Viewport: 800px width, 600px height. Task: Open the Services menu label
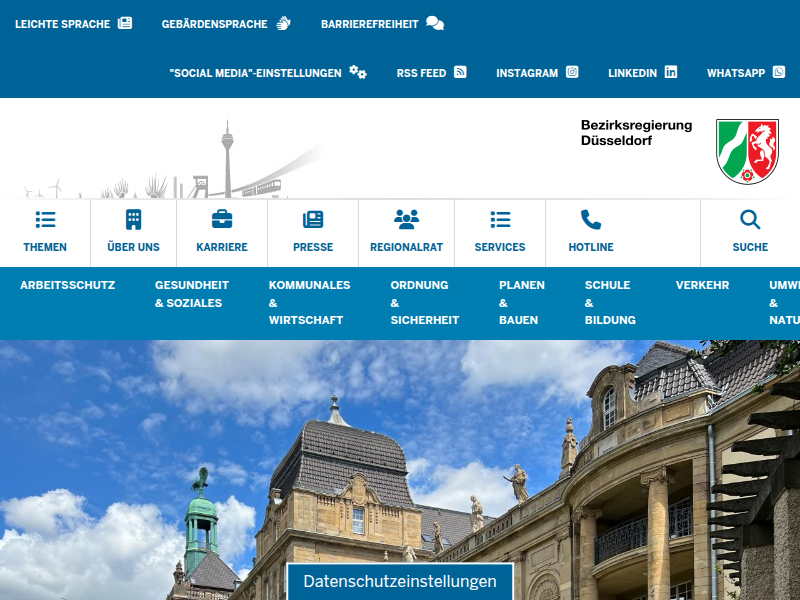point(500,247)
